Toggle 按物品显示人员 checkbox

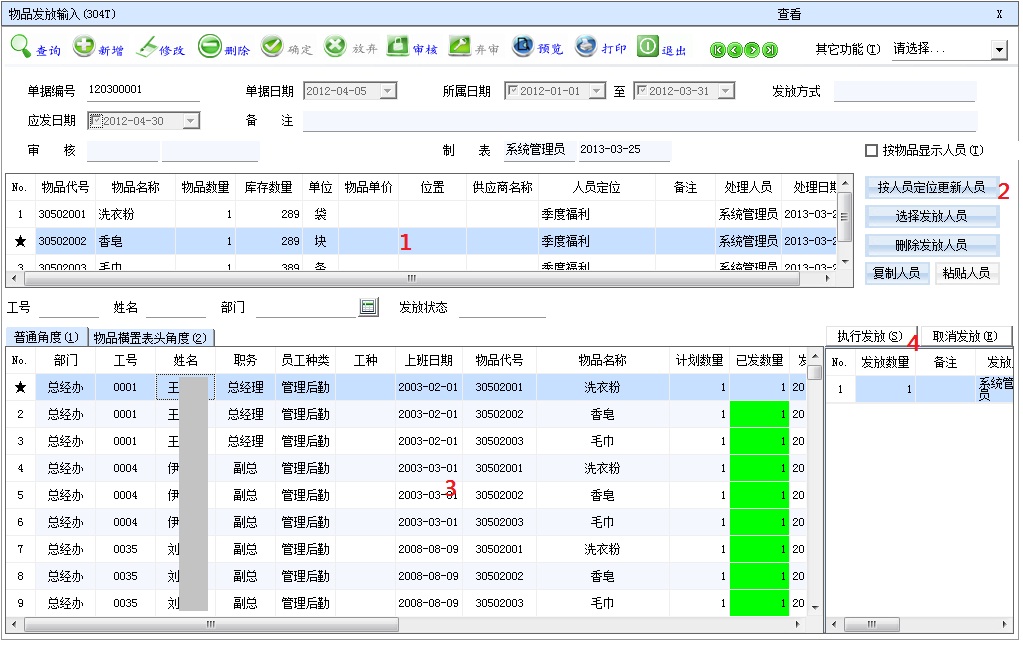click(871, 151)
